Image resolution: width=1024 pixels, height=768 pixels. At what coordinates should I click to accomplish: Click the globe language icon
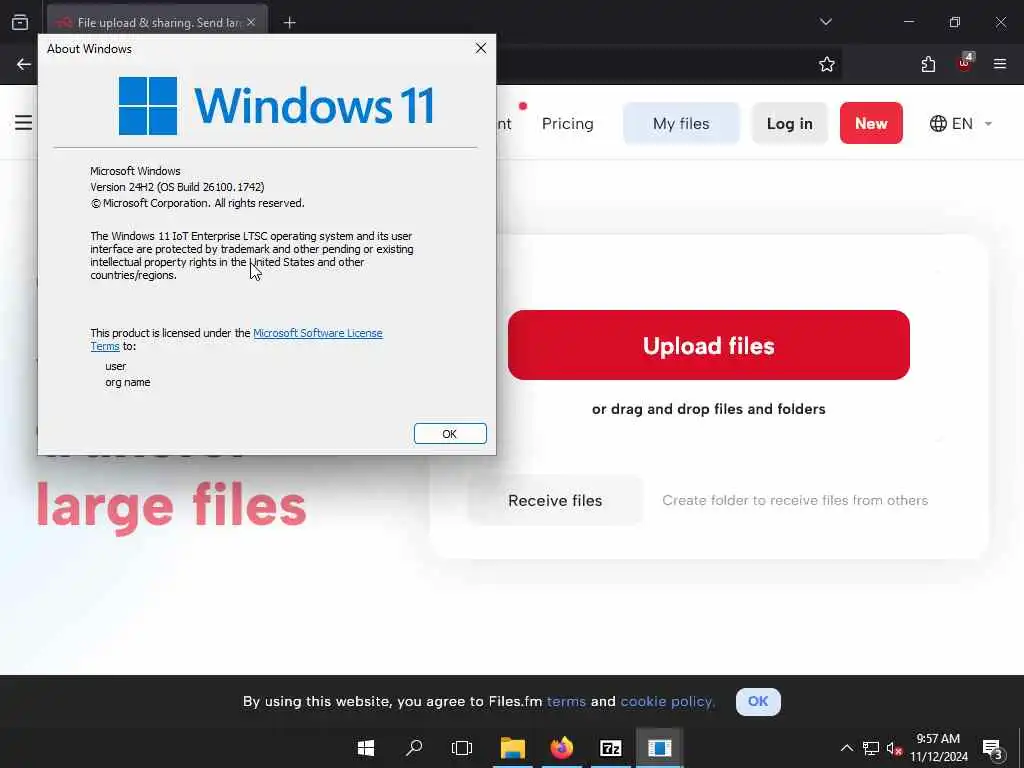coord(938,123)
